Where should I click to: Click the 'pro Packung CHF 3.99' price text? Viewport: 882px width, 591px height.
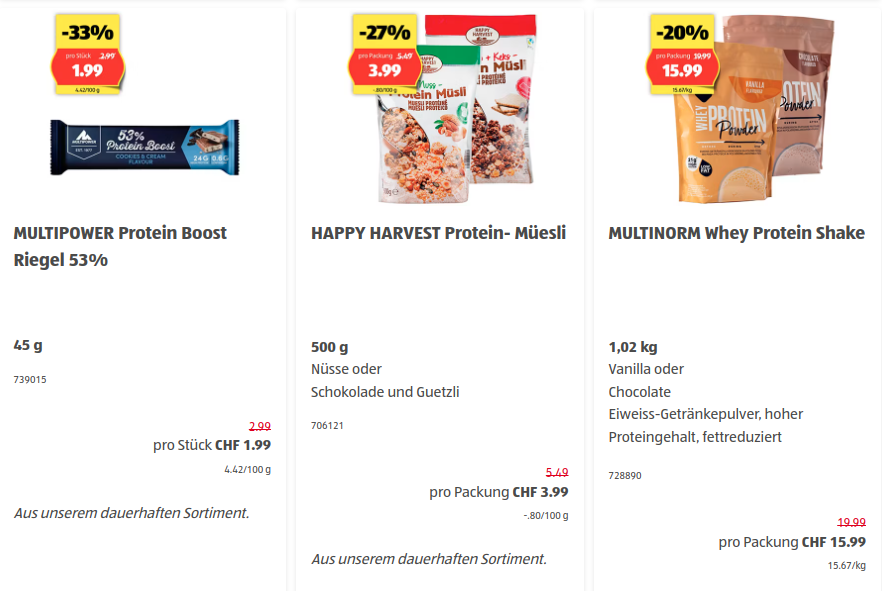tap(498, 491)
